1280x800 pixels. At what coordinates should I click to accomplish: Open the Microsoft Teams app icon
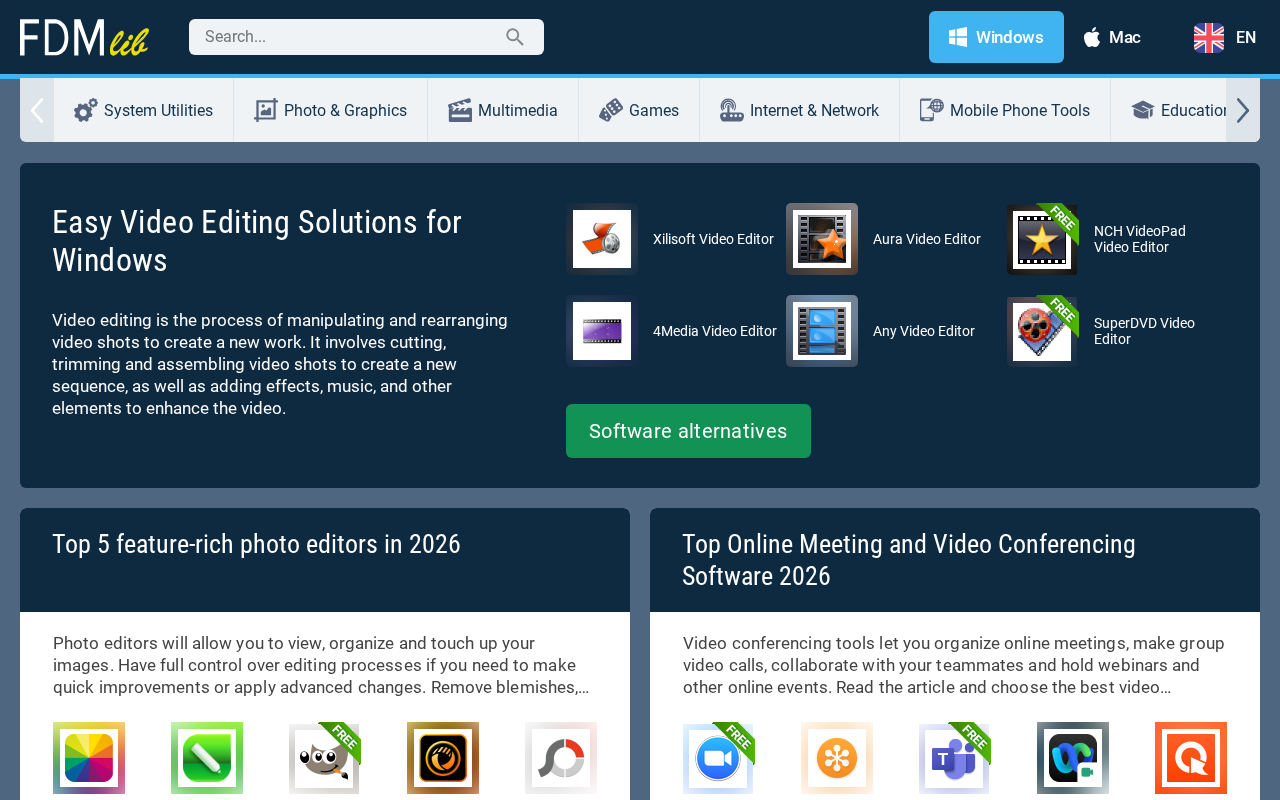point(955,758)
